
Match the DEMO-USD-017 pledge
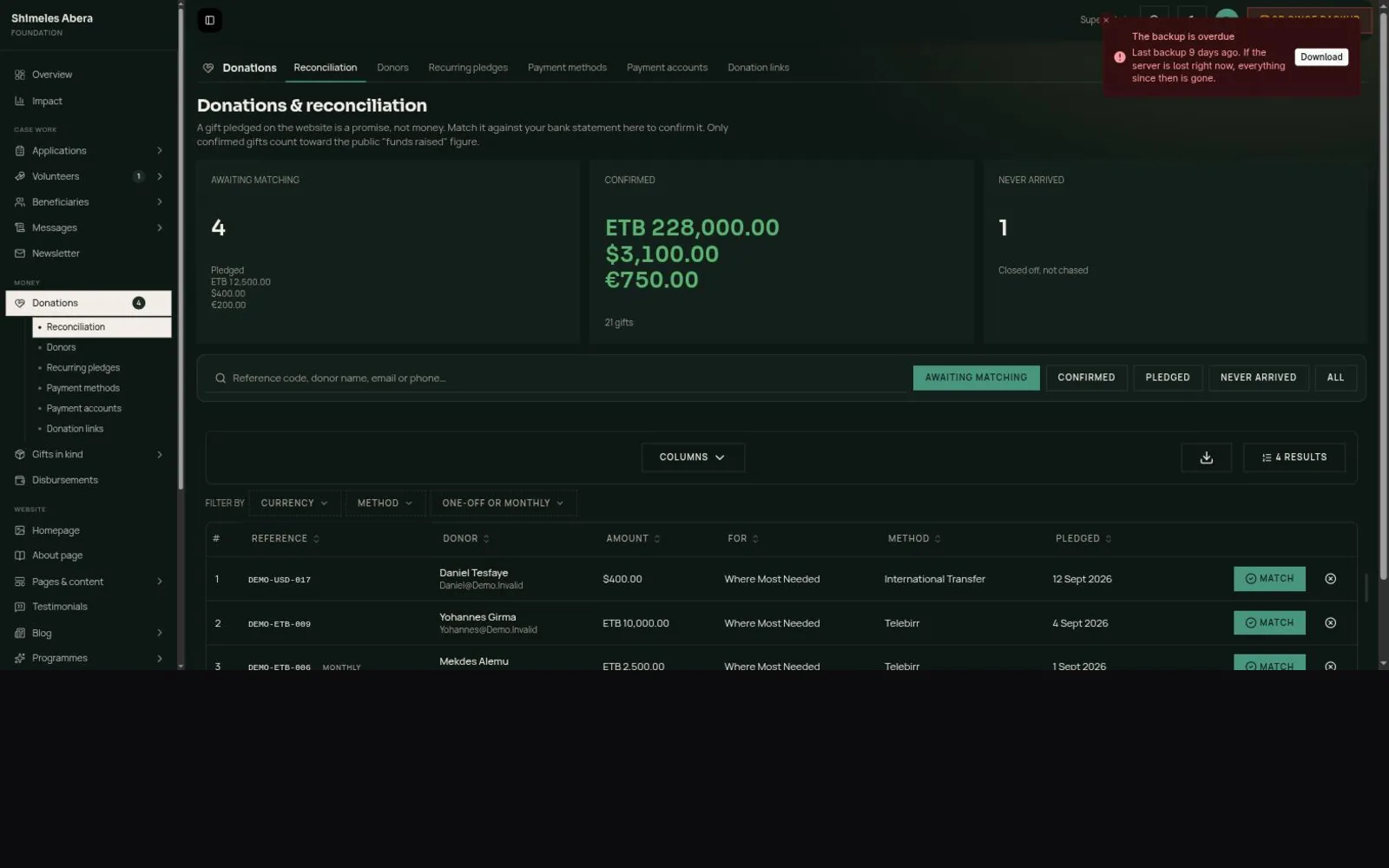point(1269,579)
